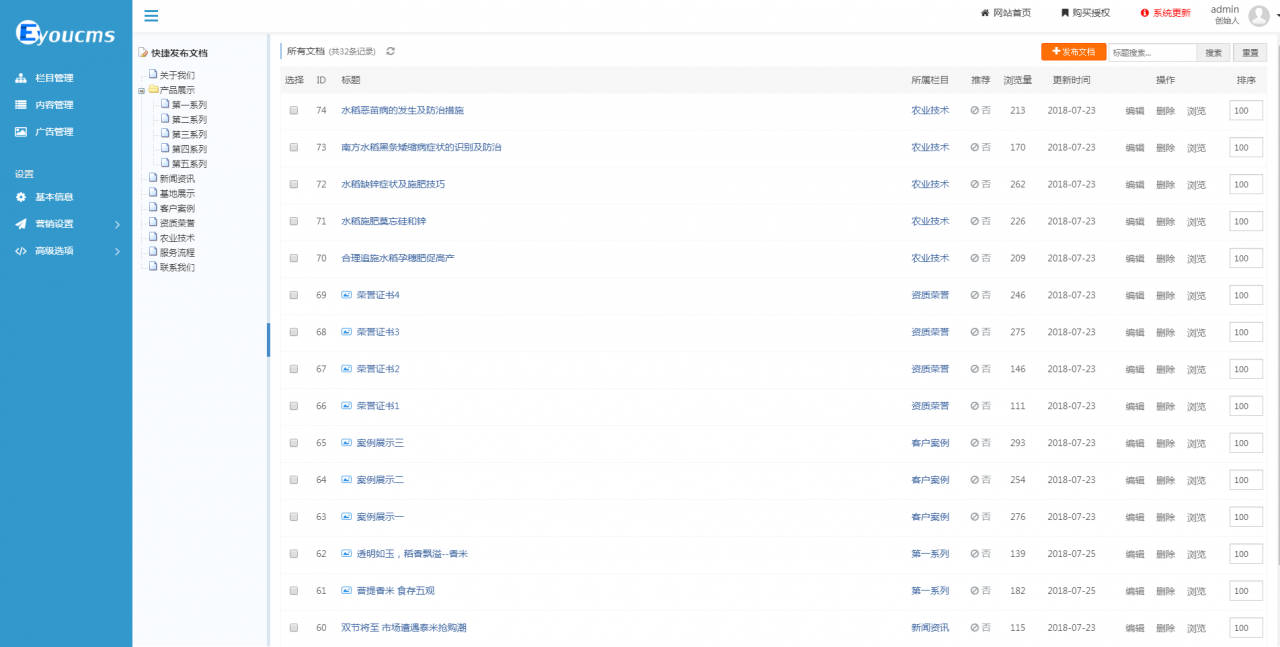This screenshot has height=647, width=1280.
Task: Select the checkbox for document ID 62
Action: (x=294, y=554)
